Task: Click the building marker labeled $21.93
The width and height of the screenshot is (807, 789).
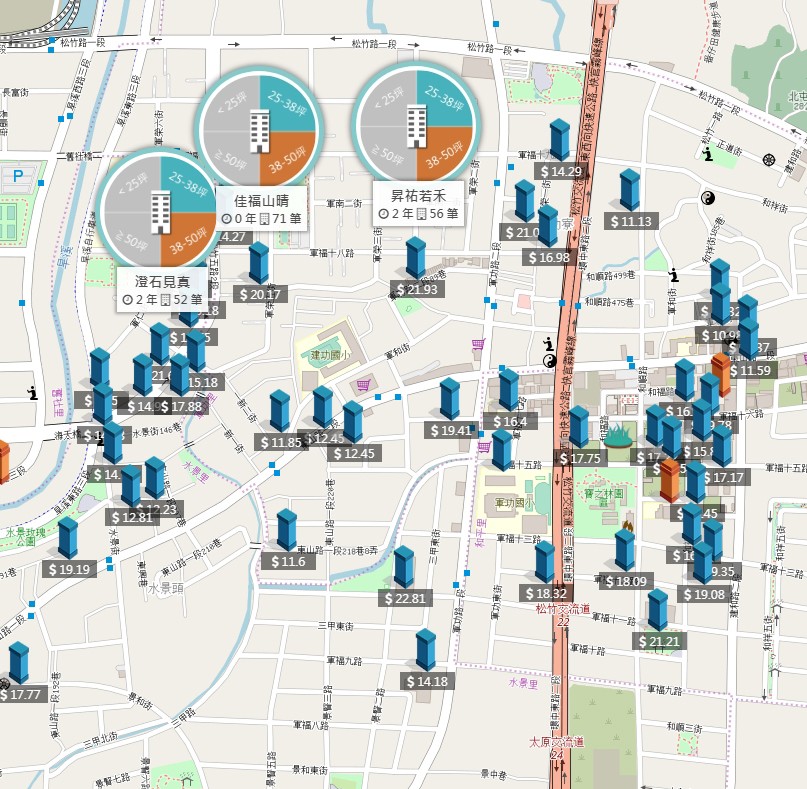Action: 416,258
